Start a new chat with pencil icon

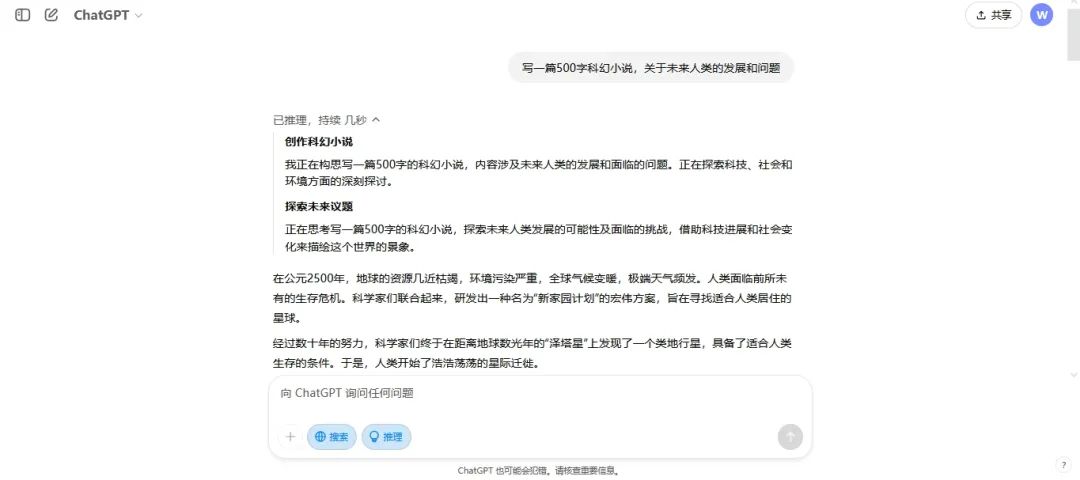point(51,14)
